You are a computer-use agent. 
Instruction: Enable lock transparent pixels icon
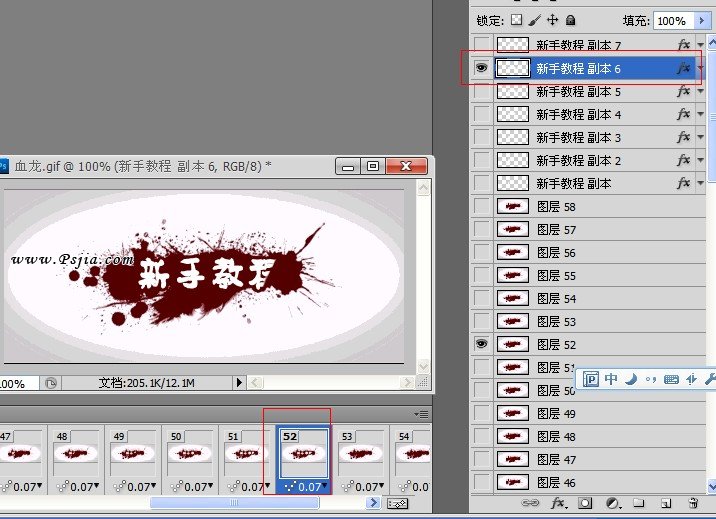[x=516, y=20]
